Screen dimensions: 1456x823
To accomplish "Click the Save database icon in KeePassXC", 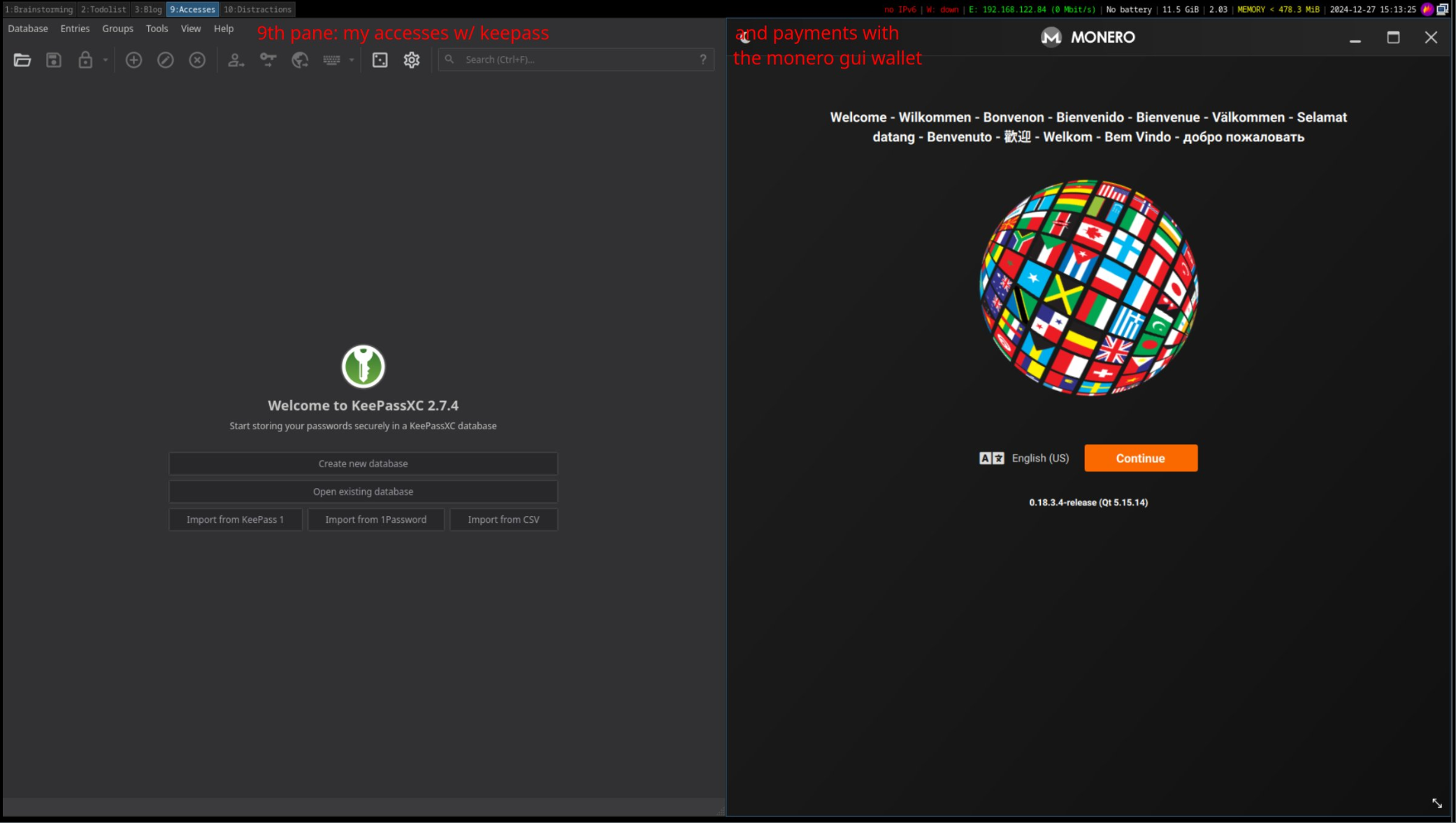I will 54,60.
